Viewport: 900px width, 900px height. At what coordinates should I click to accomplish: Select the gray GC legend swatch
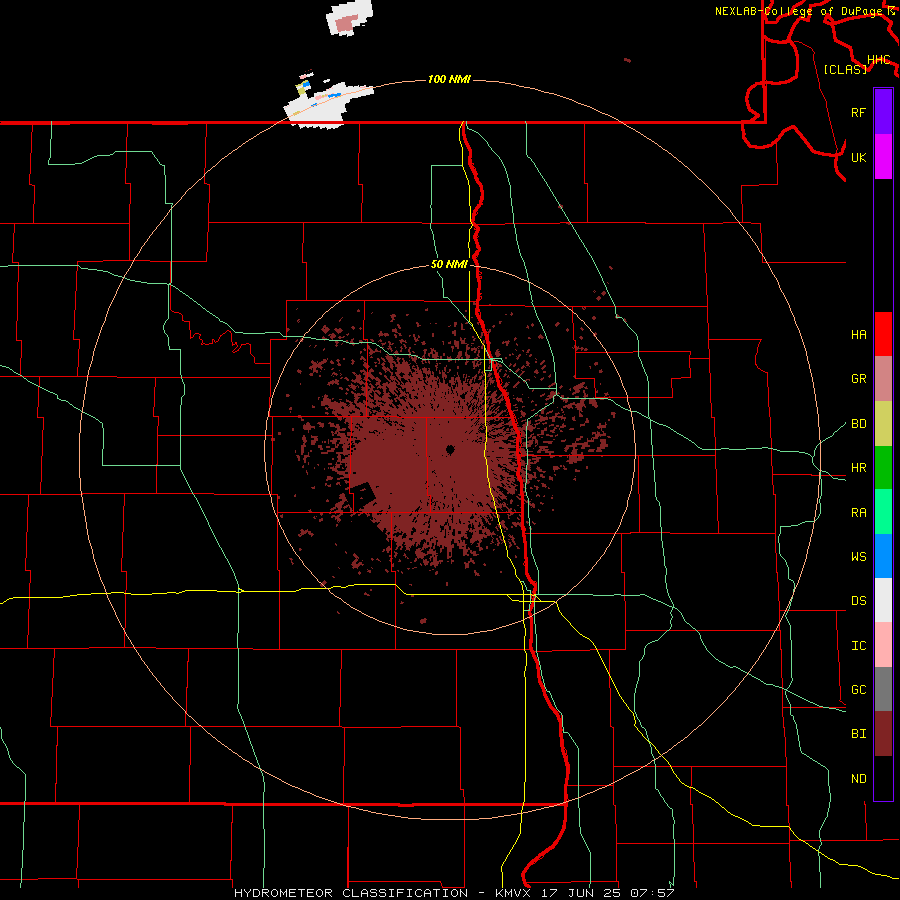click(x=883, y=689)
